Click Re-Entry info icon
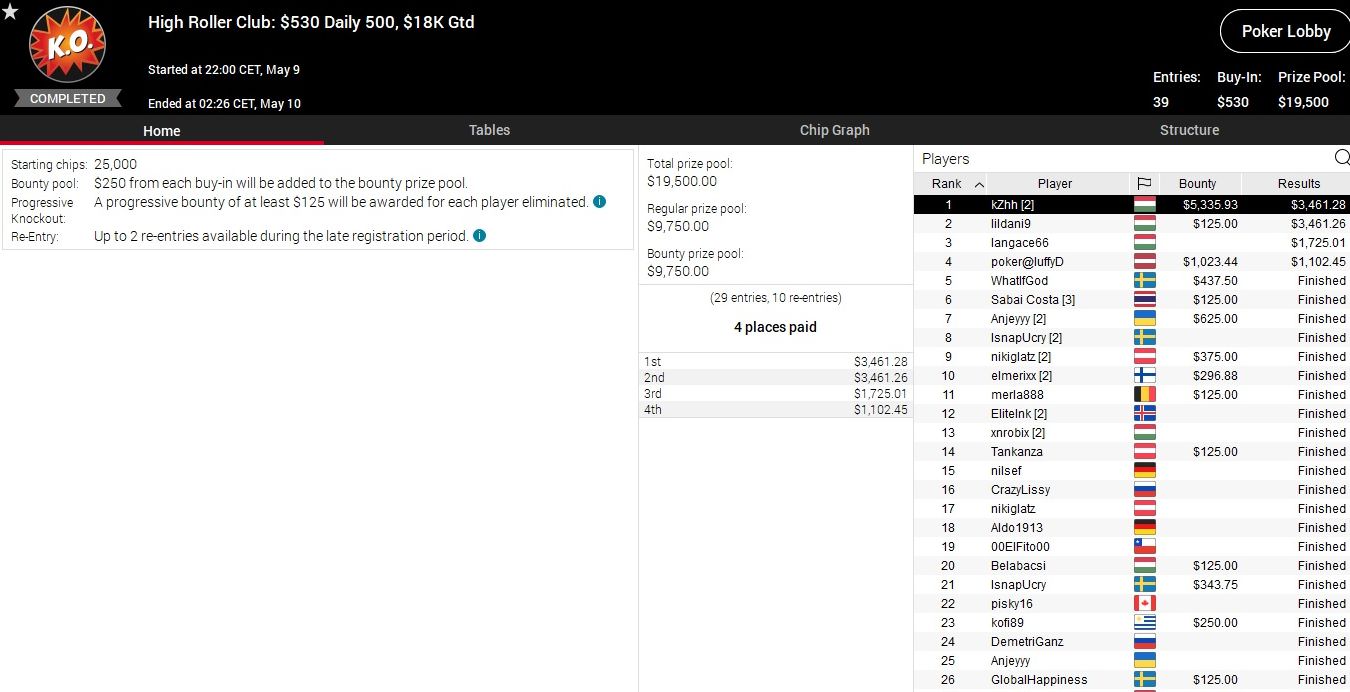The height and width of the screenshot is (692, 1350). coord(480,236)
